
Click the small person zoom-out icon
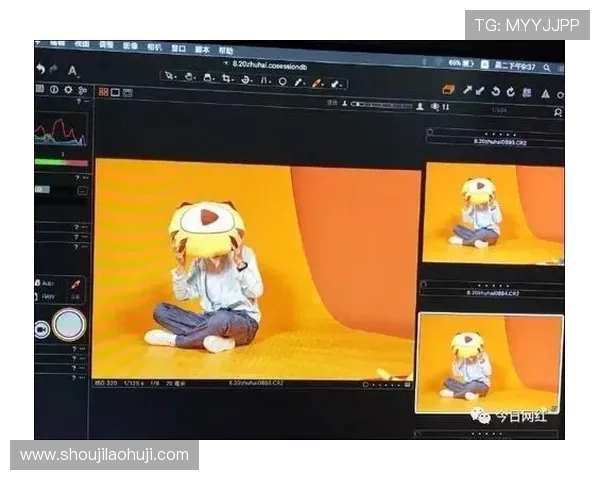point(345,103)
